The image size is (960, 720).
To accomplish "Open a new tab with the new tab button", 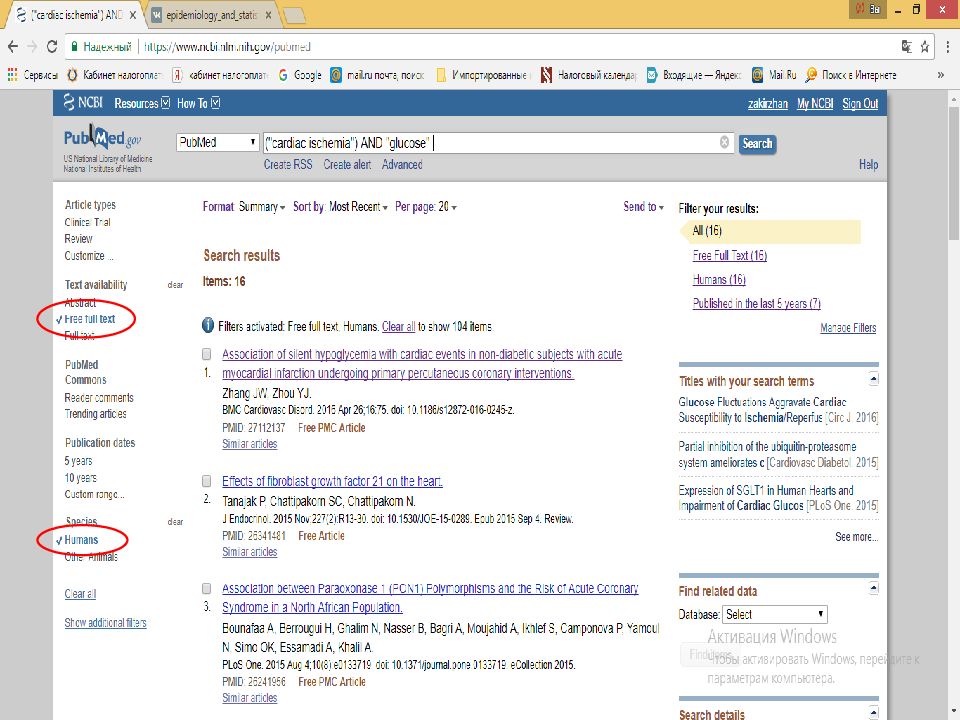I will (x=294, y=16).
